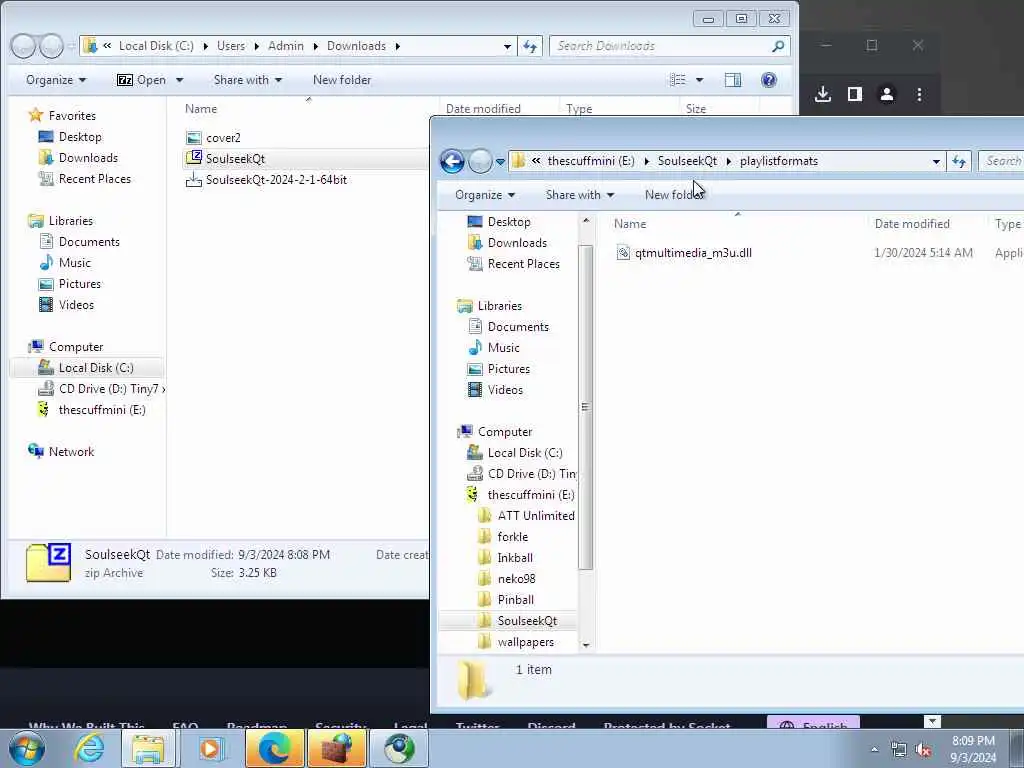
Task: Click the change view icon in the Downloads window
Action: pyautogui.click(x=678, y=80)
